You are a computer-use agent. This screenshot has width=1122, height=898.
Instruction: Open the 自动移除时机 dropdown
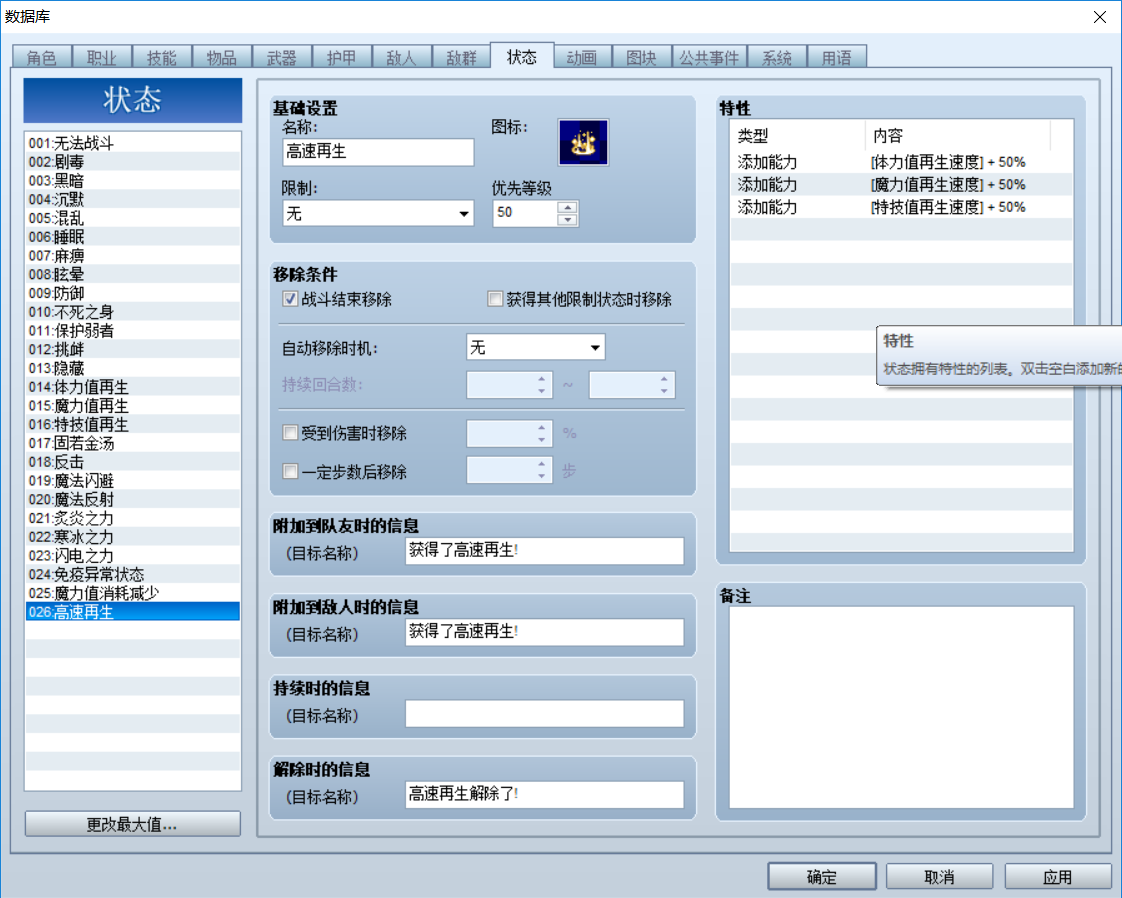click(x=535, y=347)
